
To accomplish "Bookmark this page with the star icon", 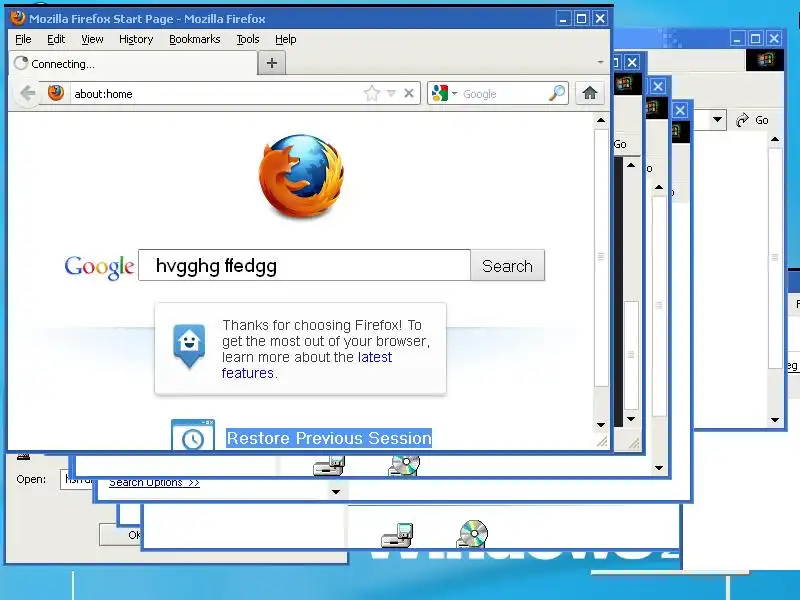I will point(372,93).
